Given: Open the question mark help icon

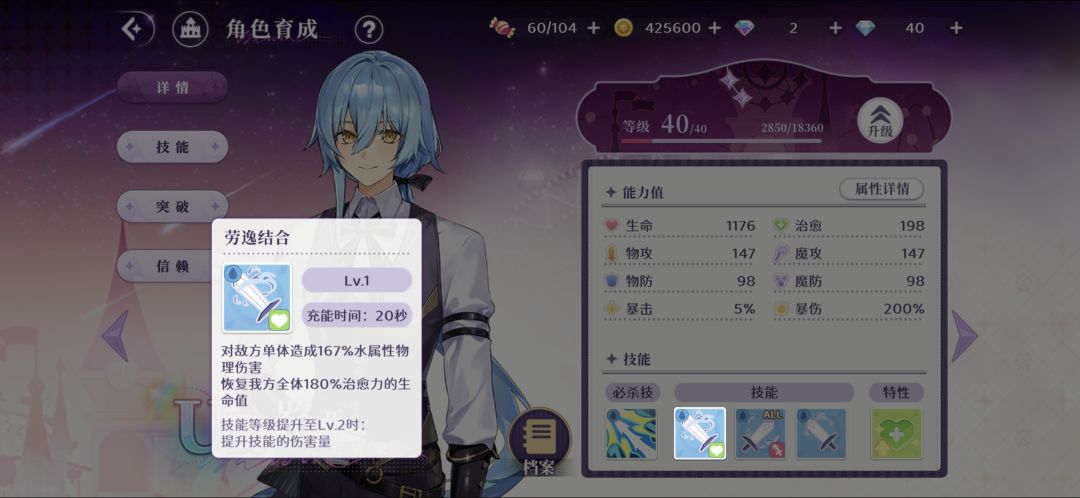Looking at the screenshot, I should coord(369,30).
